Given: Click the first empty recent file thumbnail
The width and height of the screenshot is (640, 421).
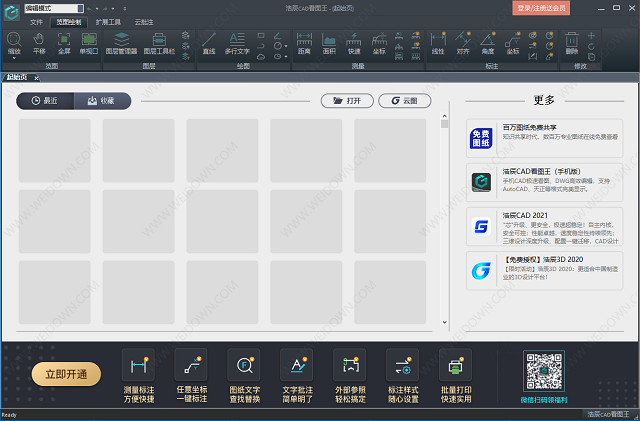Looking at the screenshot, I should click(x=55, y=151).
